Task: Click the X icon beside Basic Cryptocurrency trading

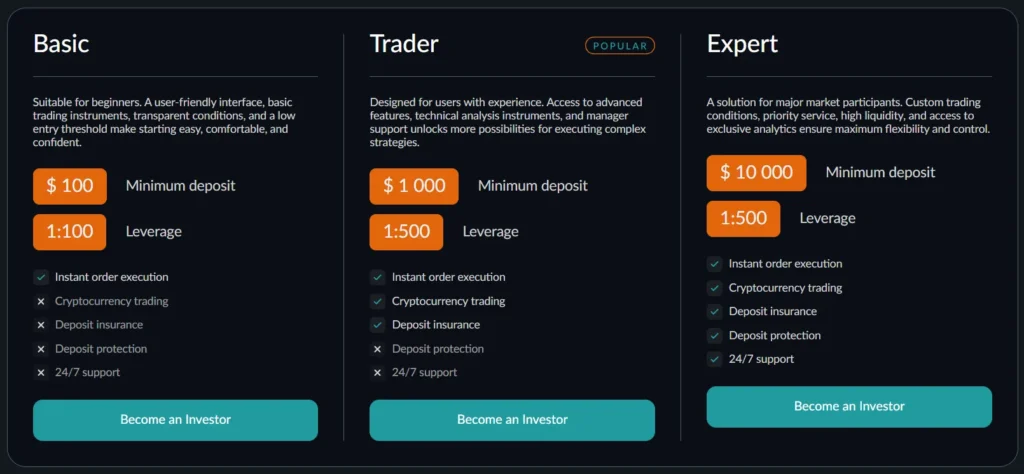Action: (x=41, y=301)
